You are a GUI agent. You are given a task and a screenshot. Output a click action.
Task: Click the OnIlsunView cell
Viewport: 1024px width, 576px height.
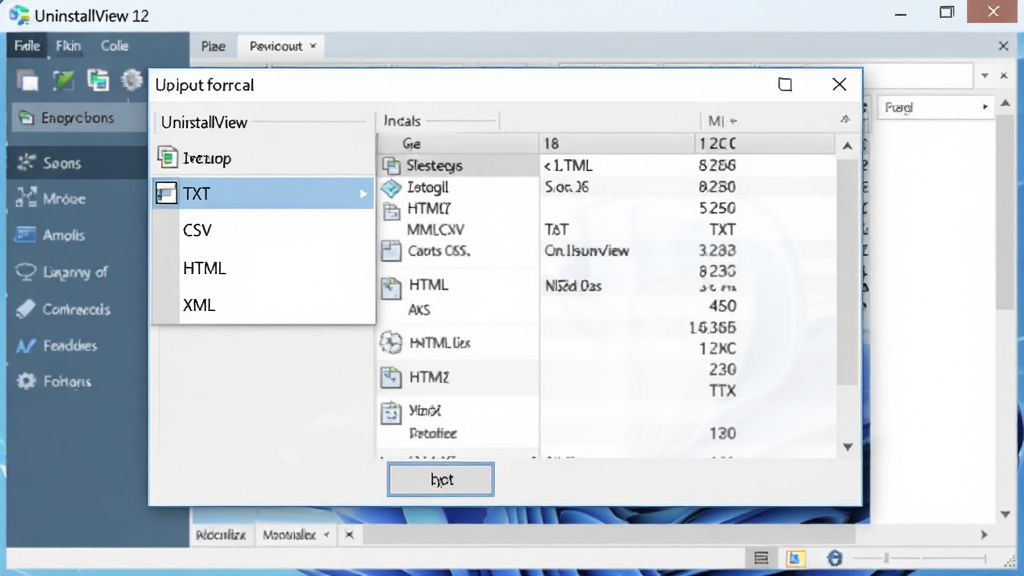pos(587,251)
